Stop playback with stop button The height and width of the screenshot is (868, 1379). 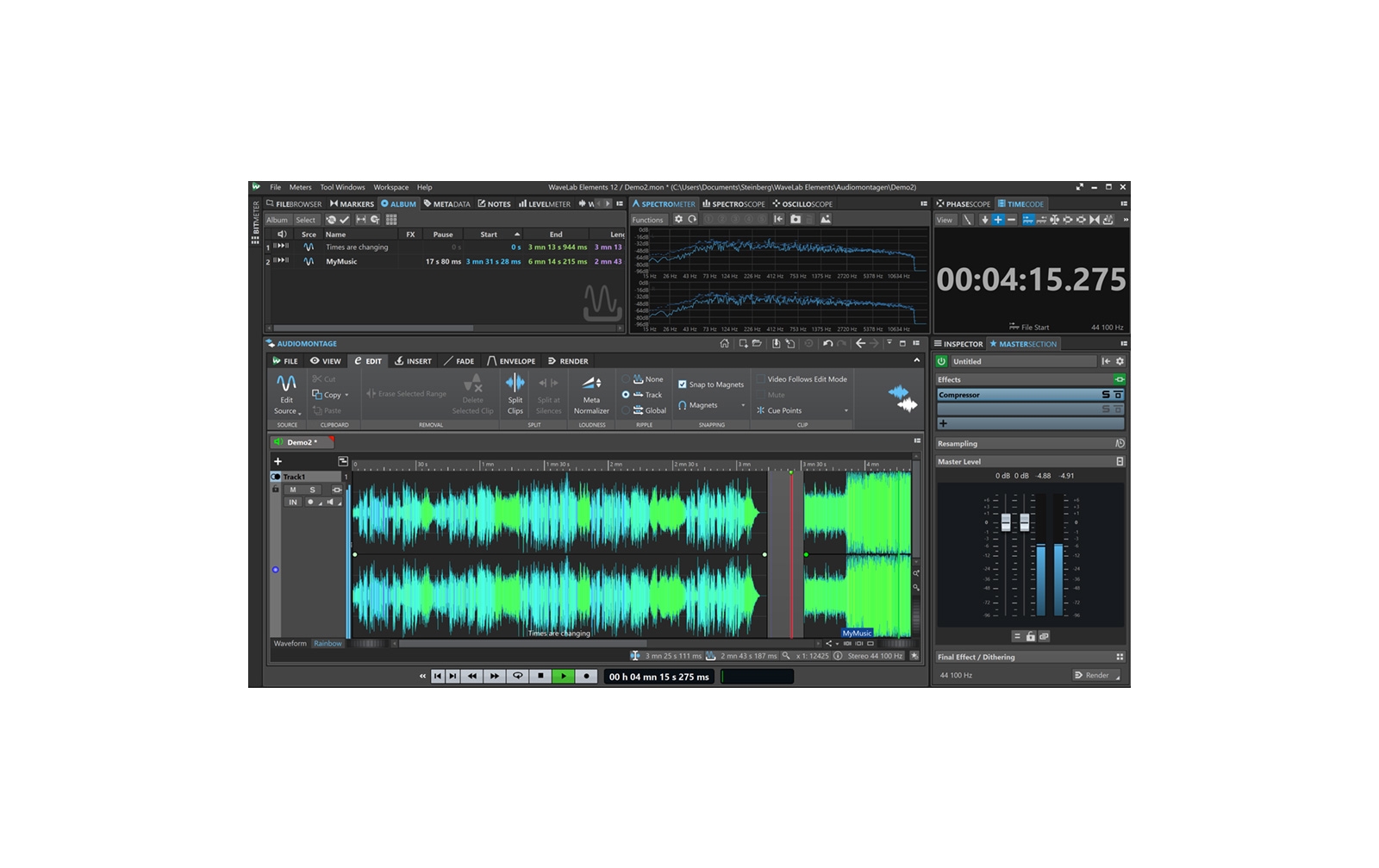540,677
